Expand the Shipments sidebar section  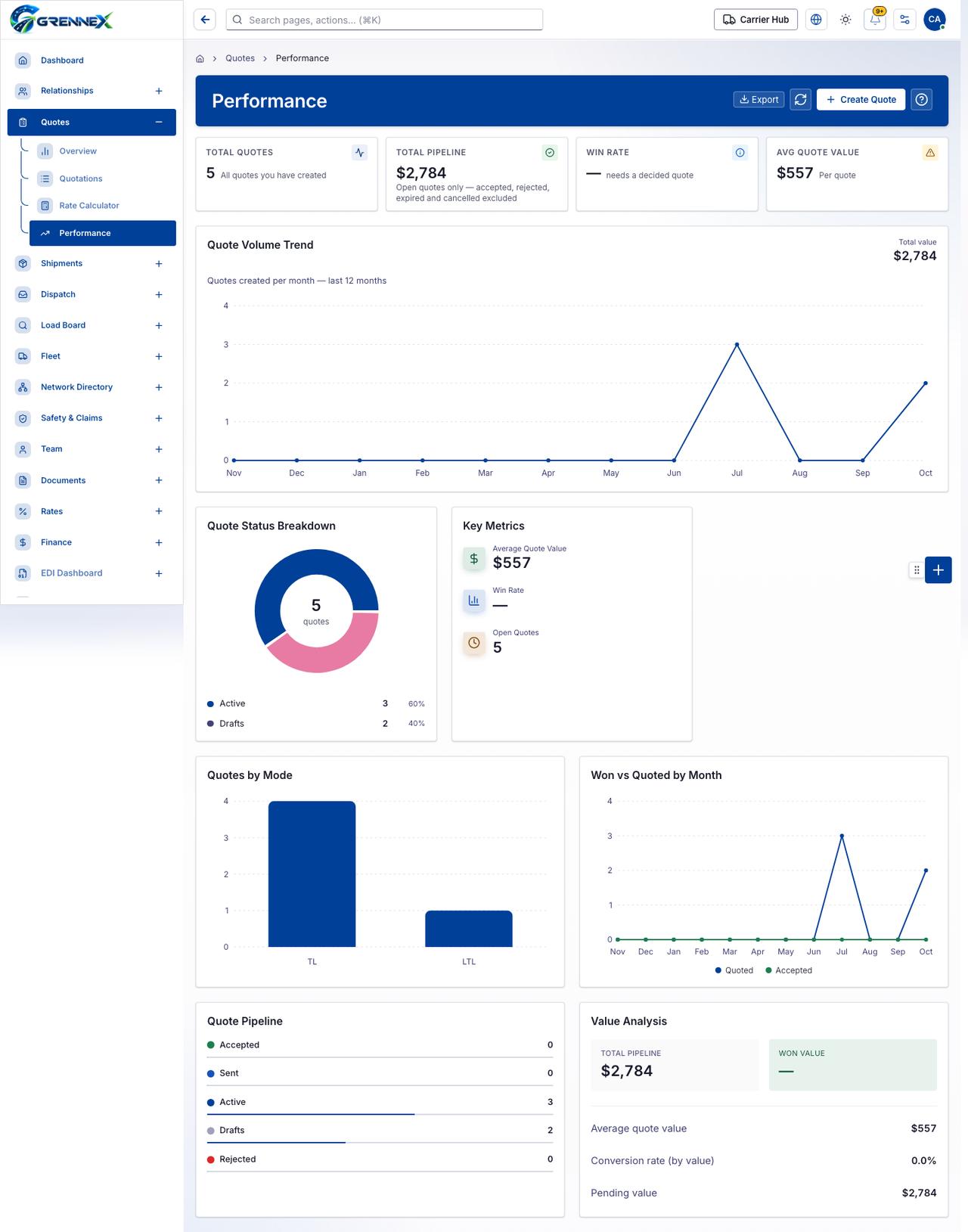[x=159, y=264]
